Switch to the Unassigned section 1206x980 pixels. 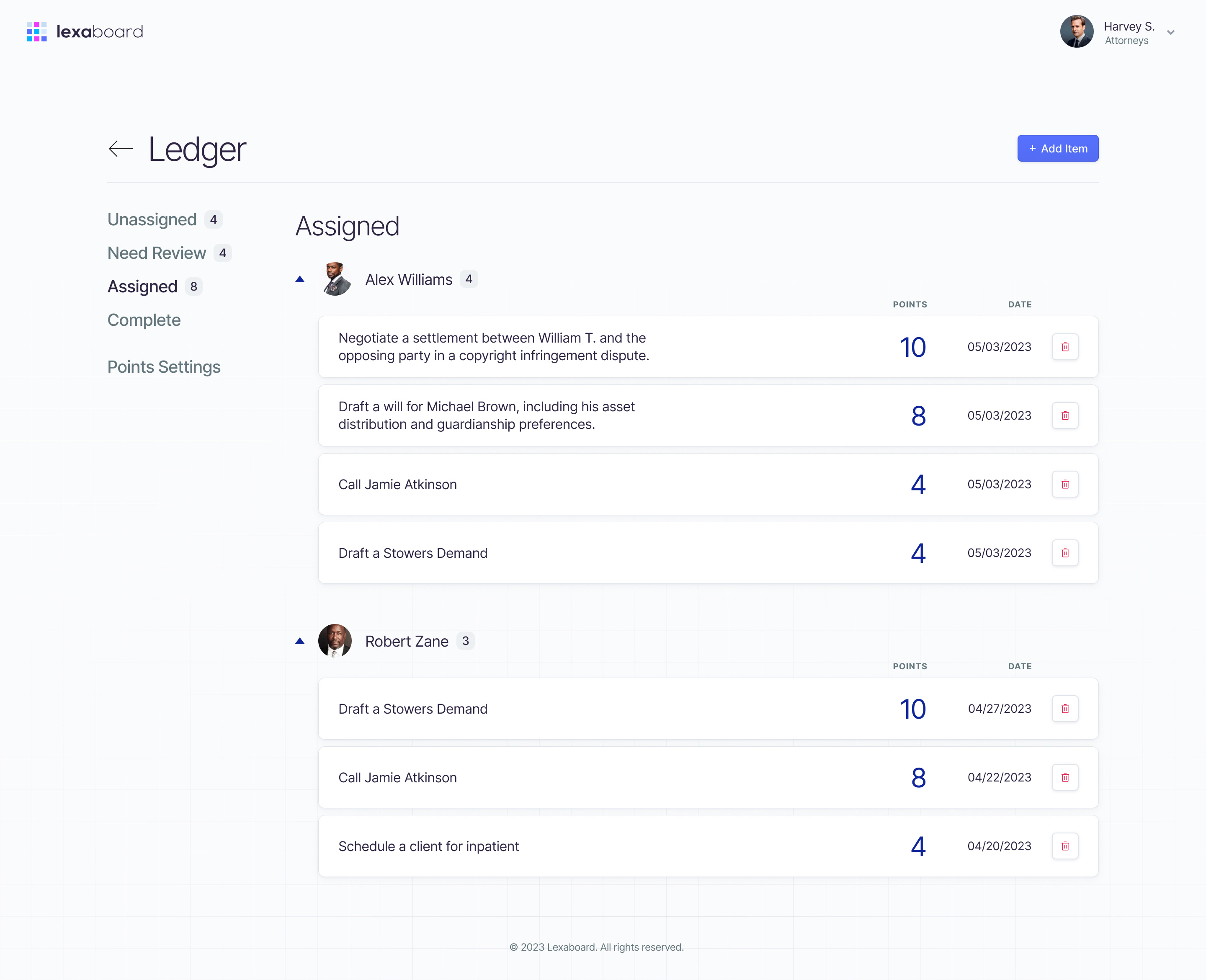click(x=152, y=219)
